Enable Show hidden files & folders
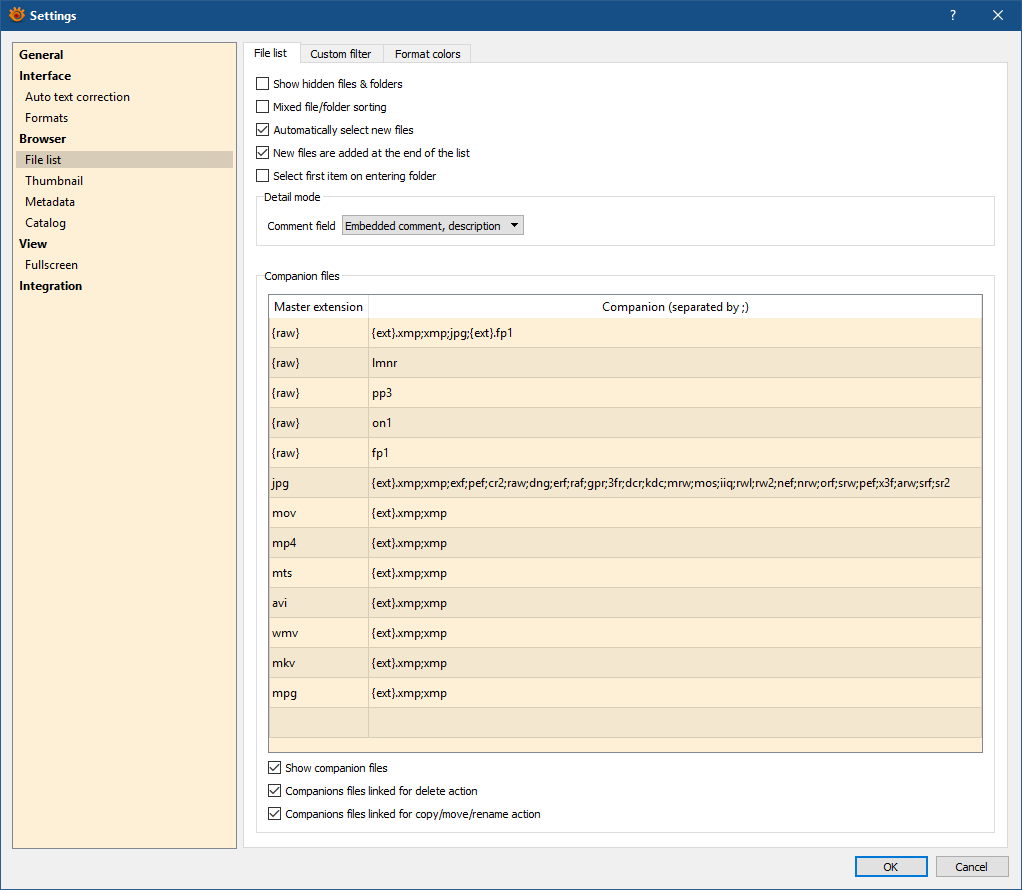 tap(263, 84)
